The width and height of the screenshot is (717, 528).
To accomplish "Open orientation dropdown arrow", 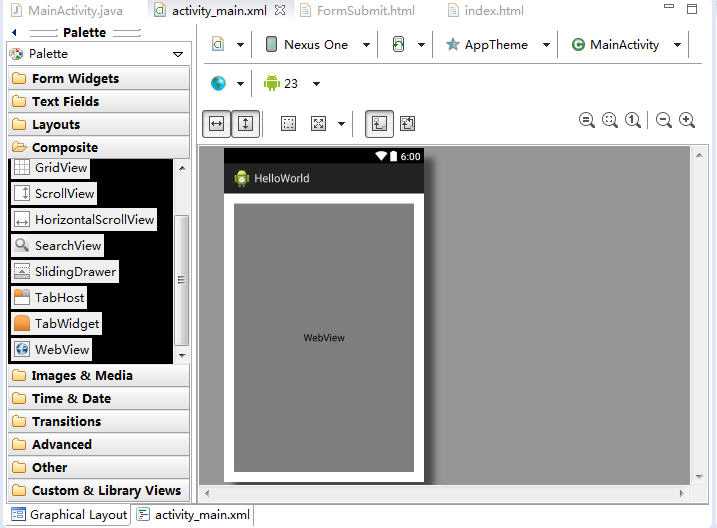I will click(x=421, y=45).
